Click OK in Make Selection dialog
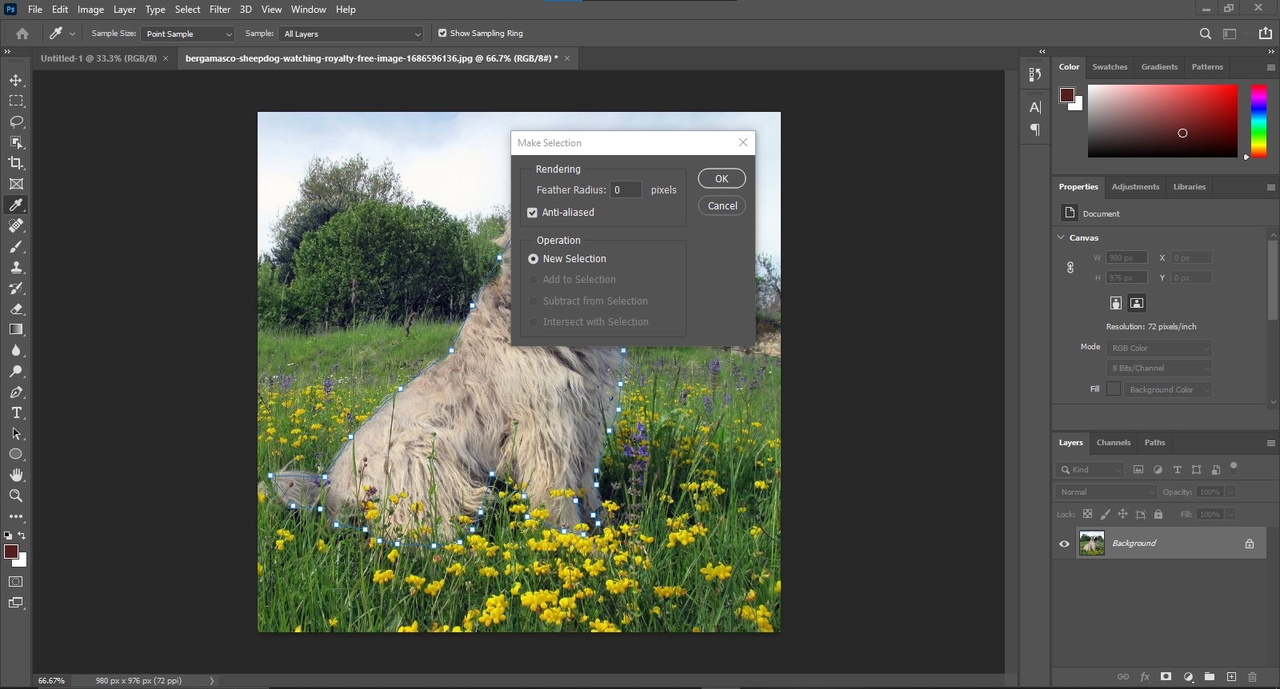The image size is (1280, 689). (x=721, y=179)
